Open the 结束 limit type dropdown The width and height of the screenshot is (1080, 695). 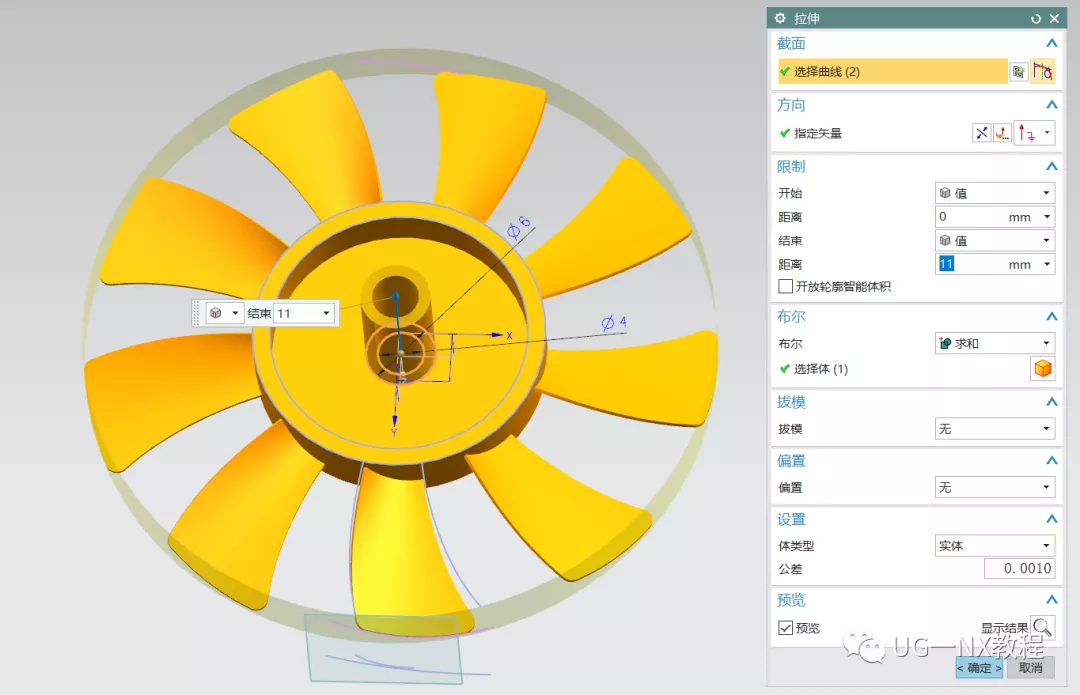995,240
